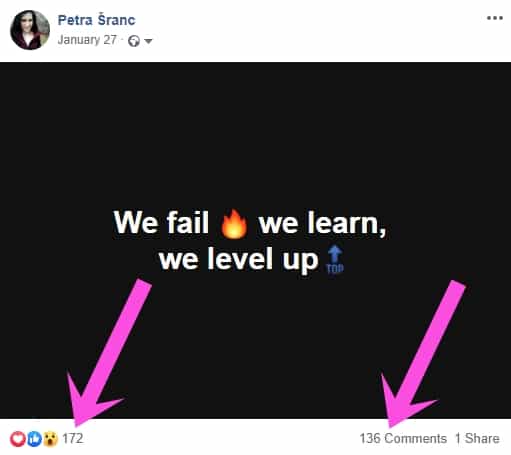
Task: Click the 'we level up' text line
Action: click(x=238, y=259)
